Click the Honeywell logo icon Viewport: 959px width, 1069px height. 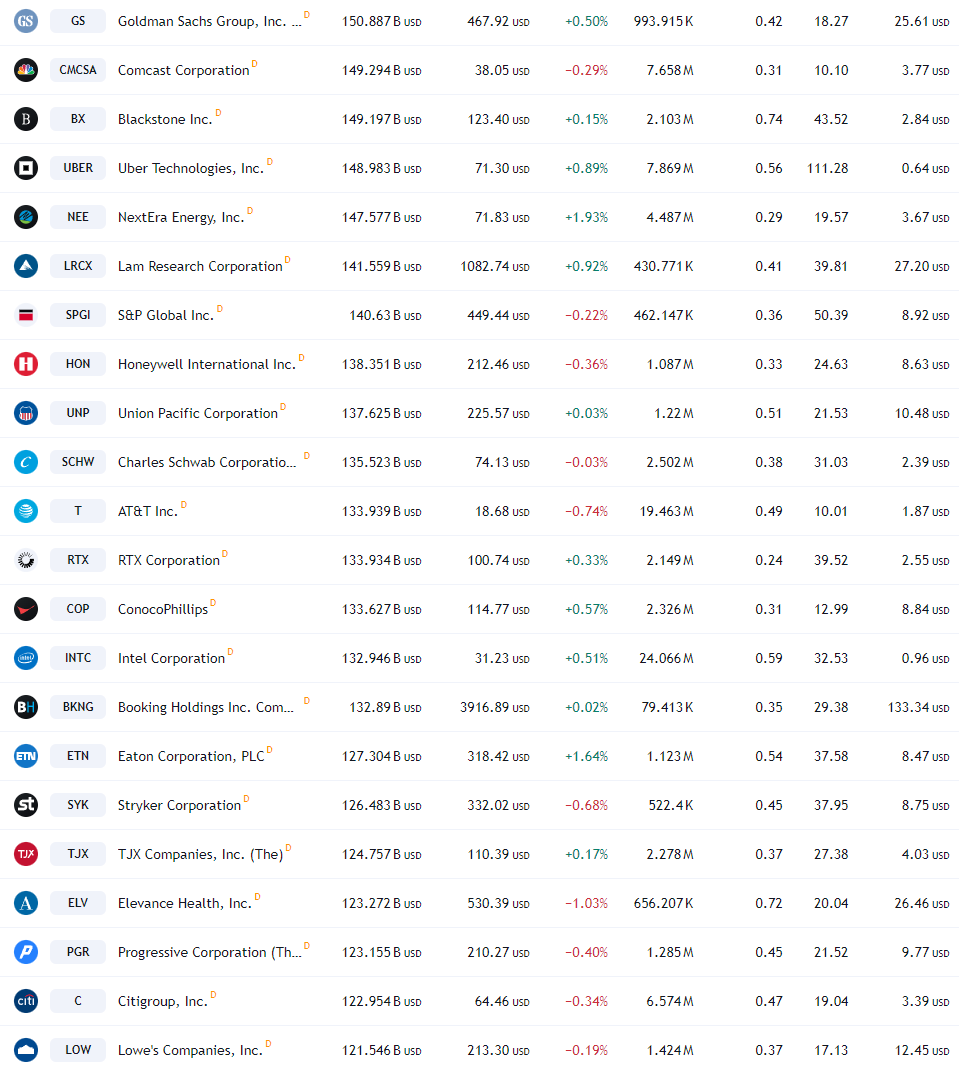pyautogui.click(x=26, y=364)
